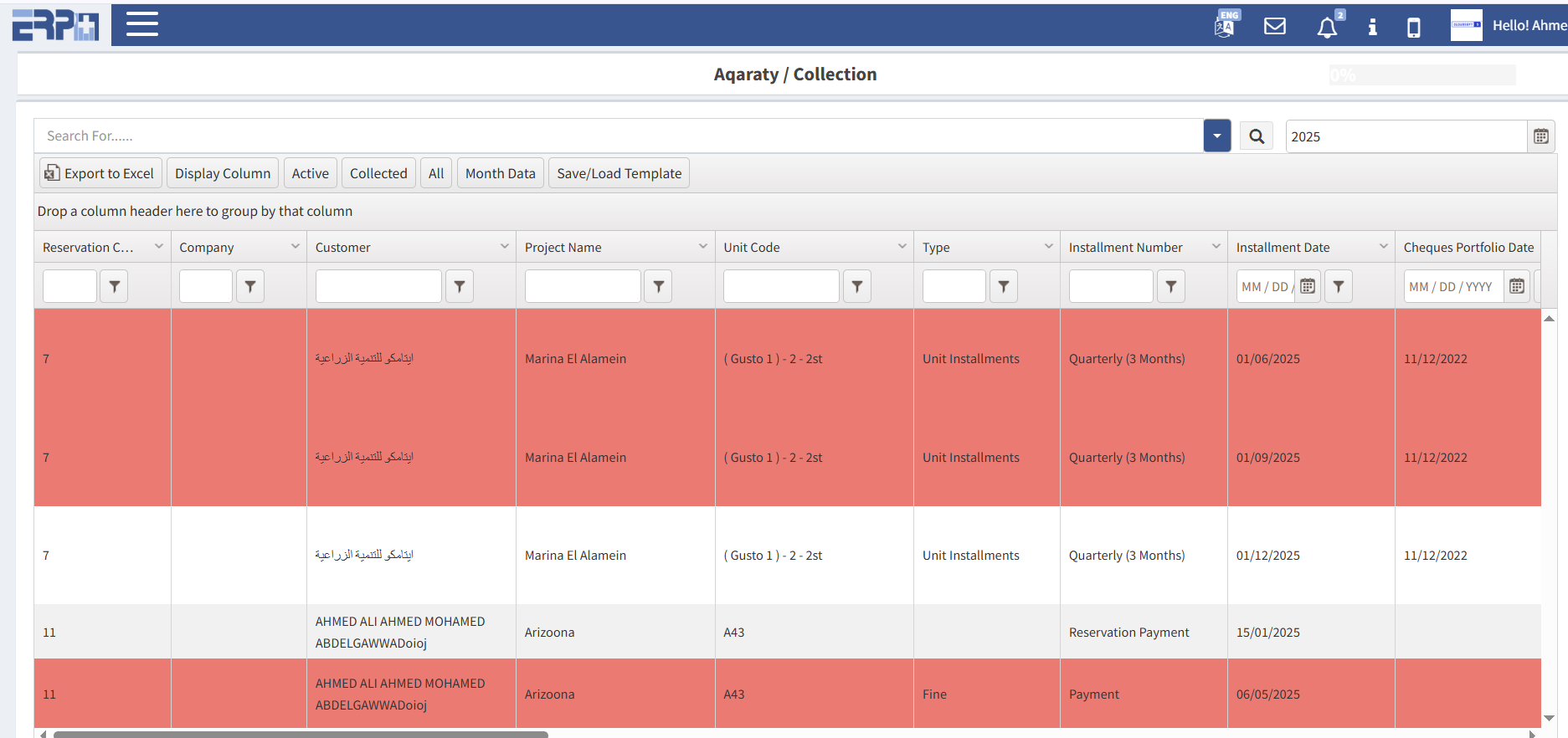Open the notifications bell icon
Screen dimensions: 1568x738
[x=1327, y=28]
